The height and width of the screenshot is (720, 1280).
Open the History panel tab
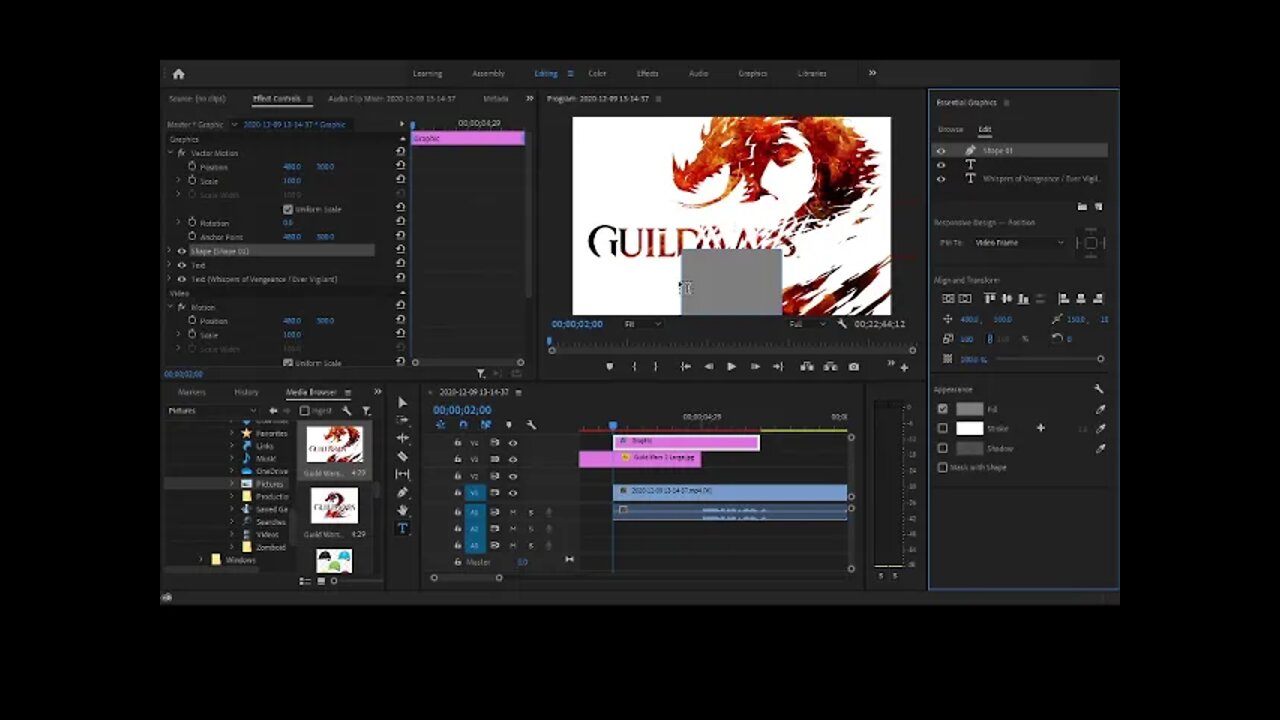click(246, 392)
